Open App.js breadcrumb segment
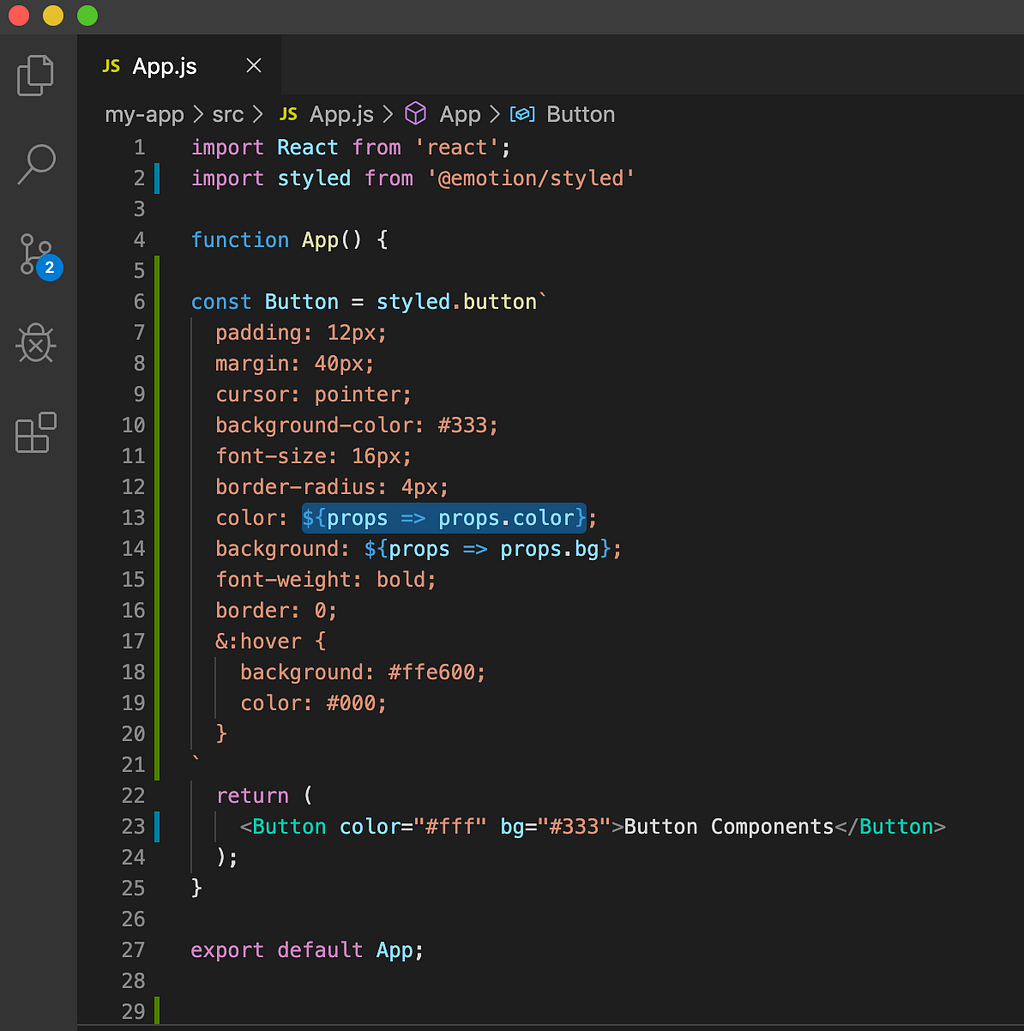This screenshot has width=1024, height=1031. click(x=341, y=114)
